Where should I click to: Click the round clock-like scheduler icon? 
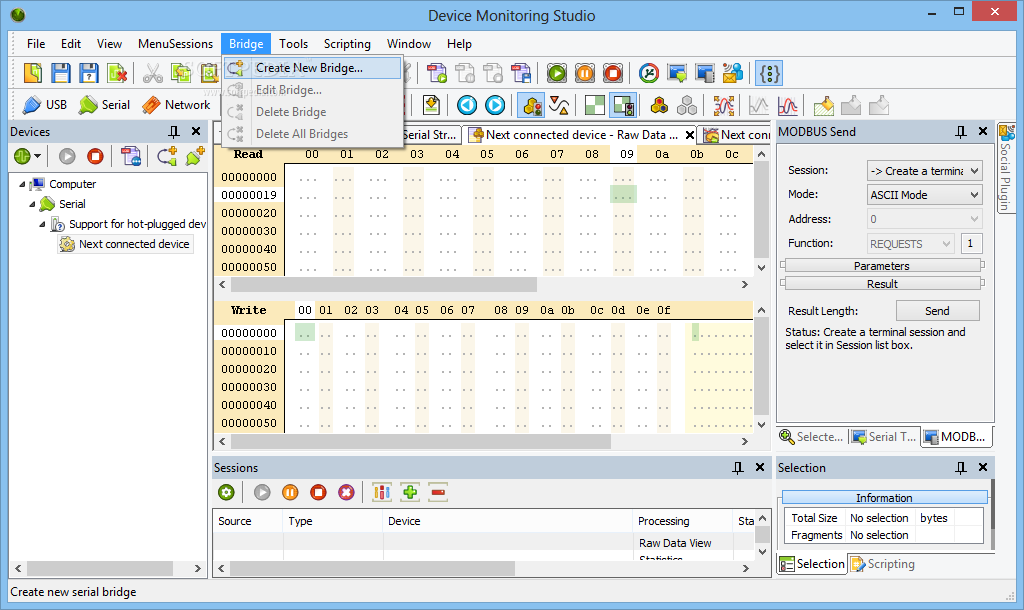click(x=648, y=73)
